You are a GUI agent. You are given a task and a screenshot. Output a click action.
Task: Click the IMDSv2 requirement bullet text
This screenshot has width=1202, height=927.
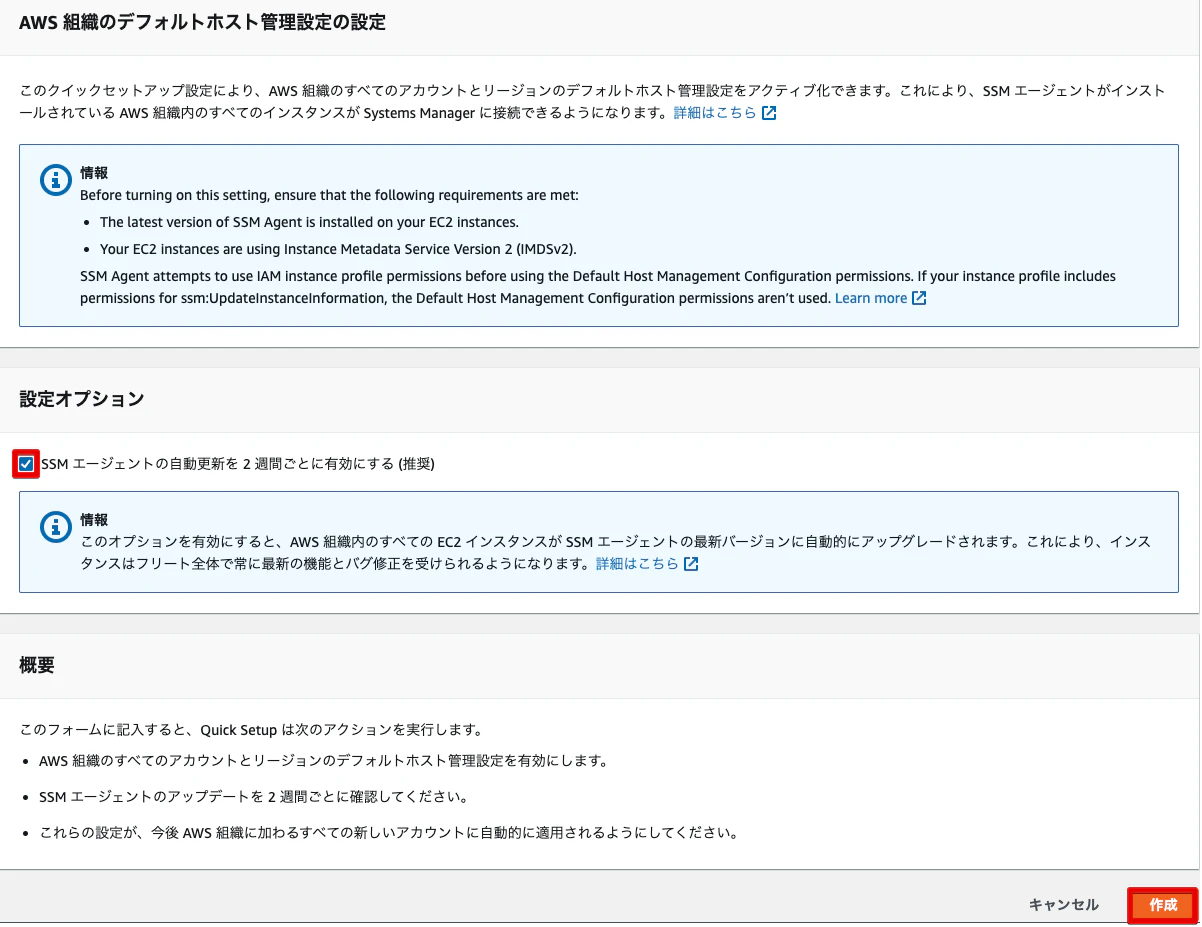click(x=338, y=249)
